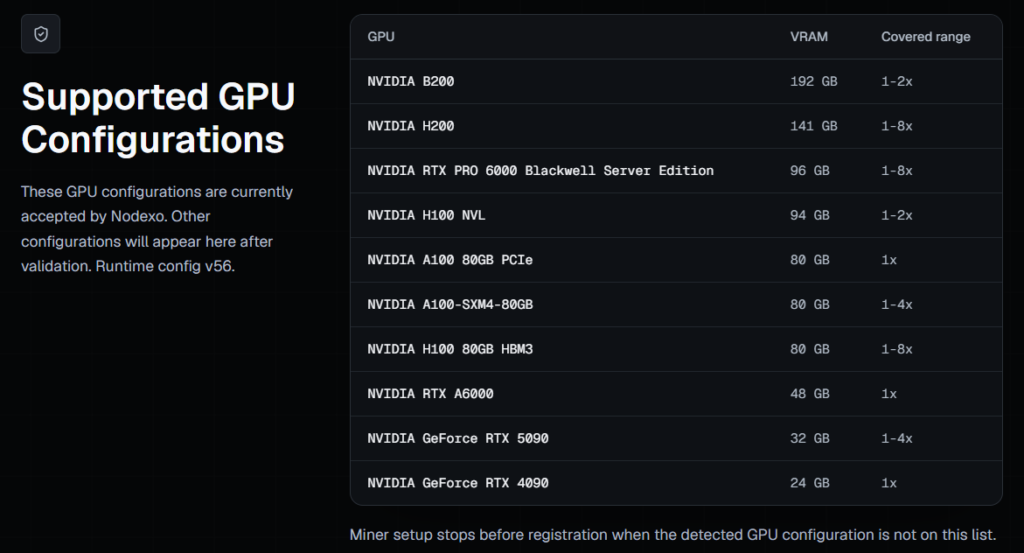The height and width of the screenshot is (553, 1024).
Task: Click the miner setup note below table
Action: coord(673,535)
